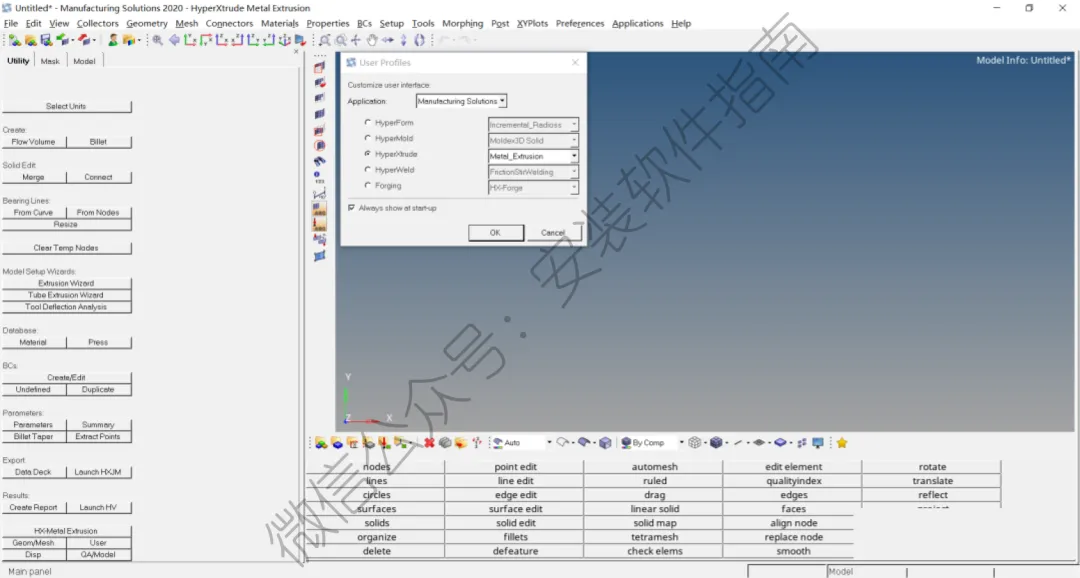This screenshot has width=1080, height=578.
Task: Click the open folder icon in top toolbar
Action: tap(31, 40)
